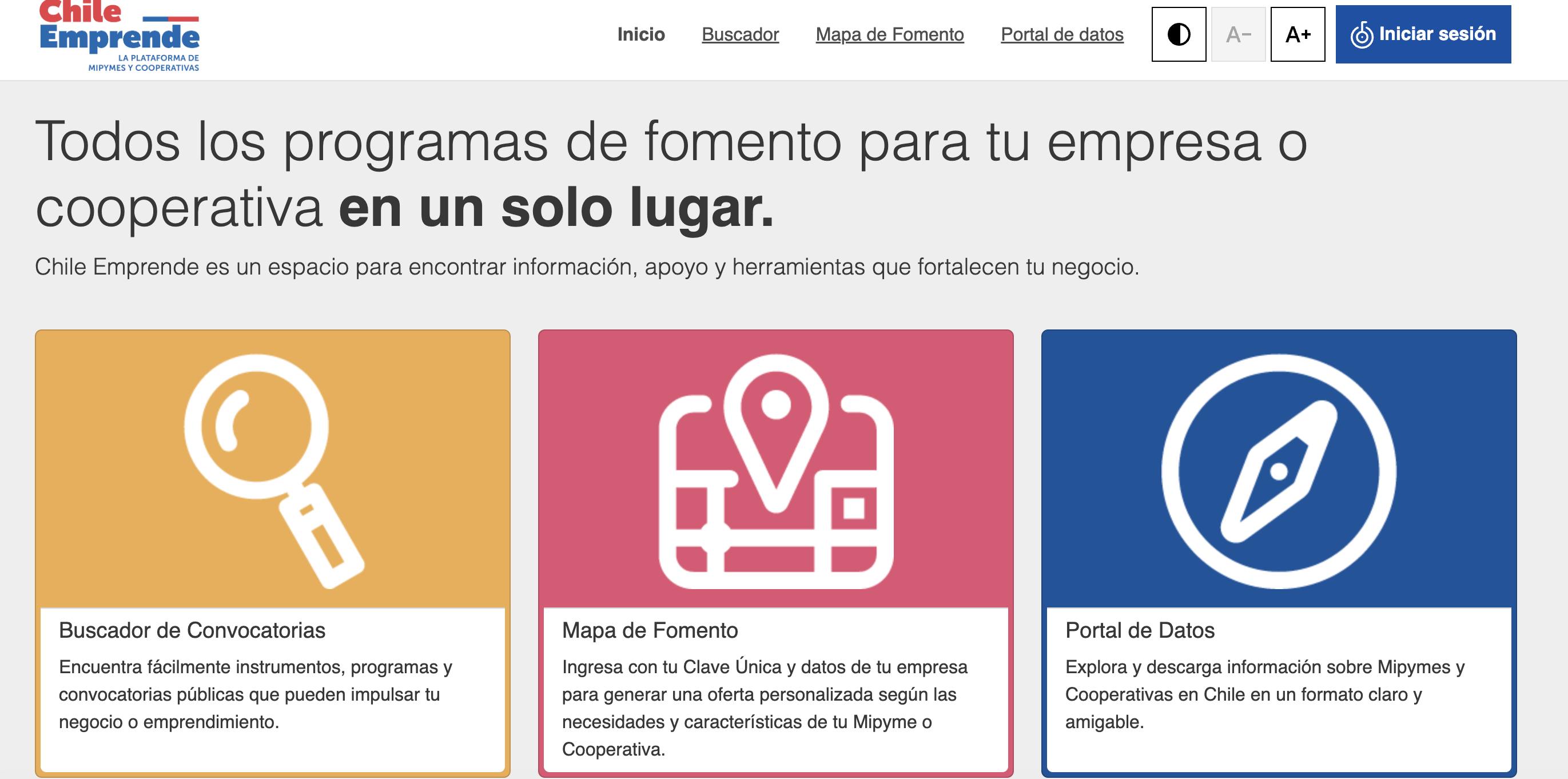Select the Buscador de Convocatorias card title

click(x=192, y=630)
